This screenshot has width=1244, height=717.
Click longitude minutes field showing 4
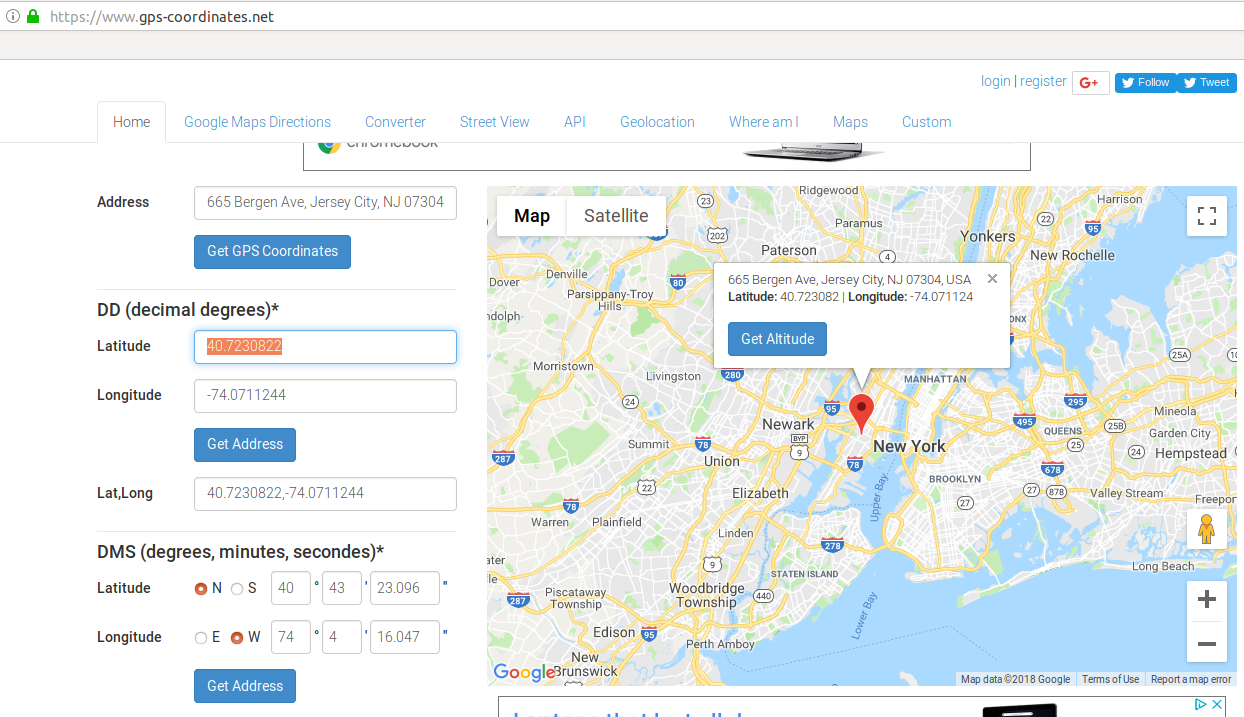coord(341,637)
